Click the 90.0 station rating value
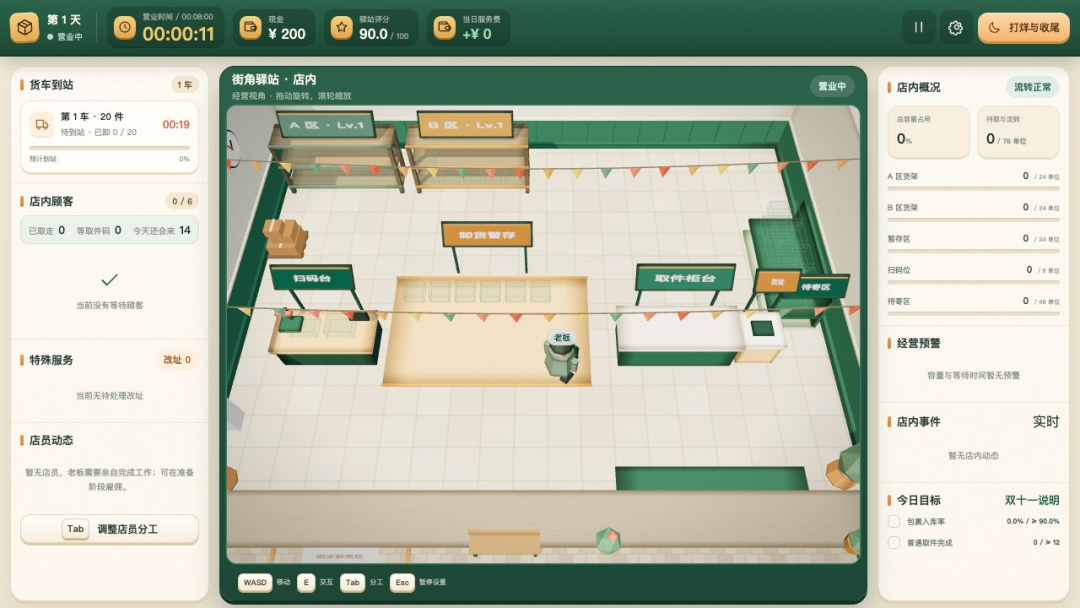This screenshot has width=1080, height=608. pos(373,34)
